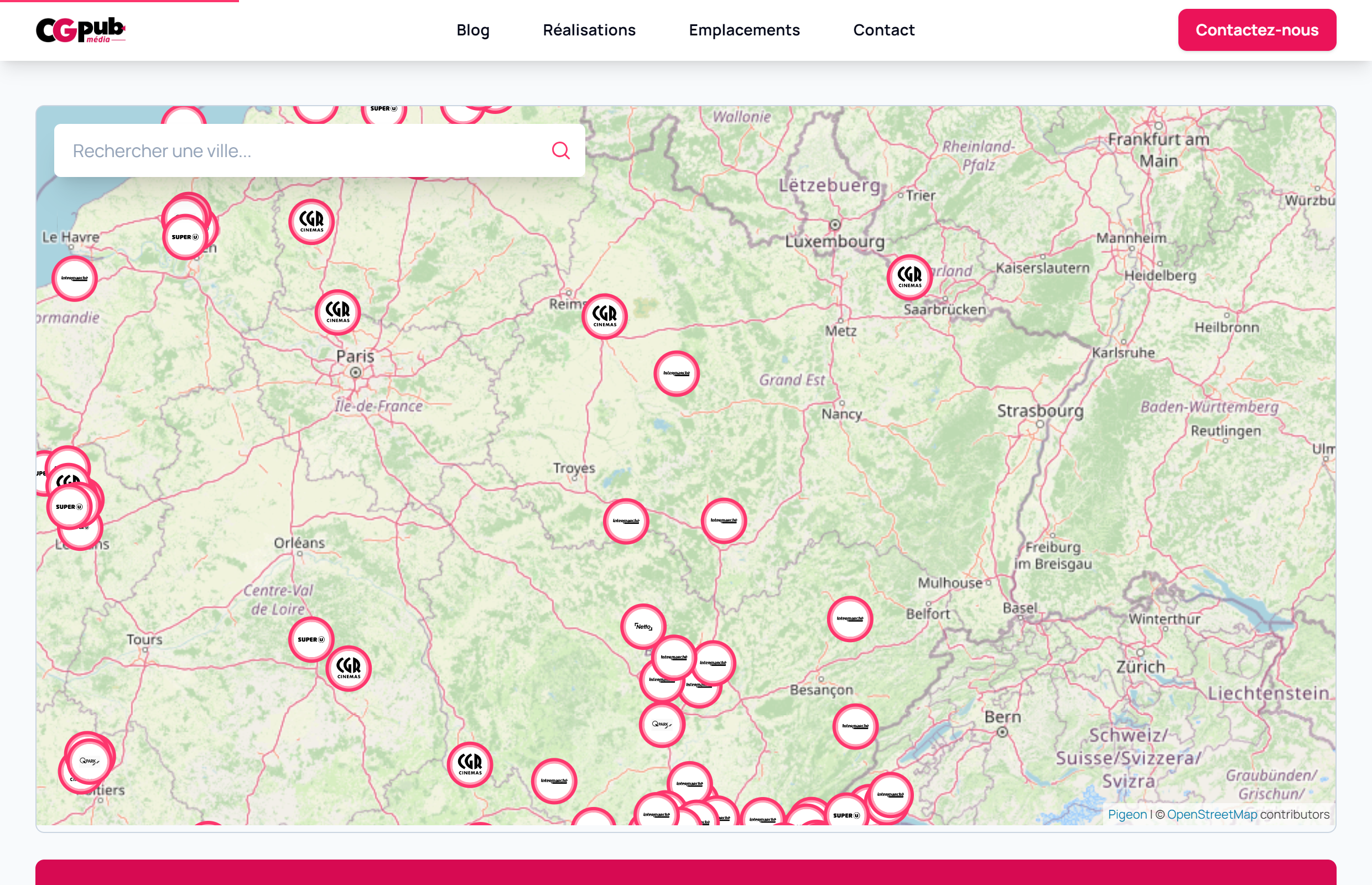Select Intermarché marker south of Le Havre
Screen dimensions: 1372x885
pyautogui.click(x=75, y=279)
